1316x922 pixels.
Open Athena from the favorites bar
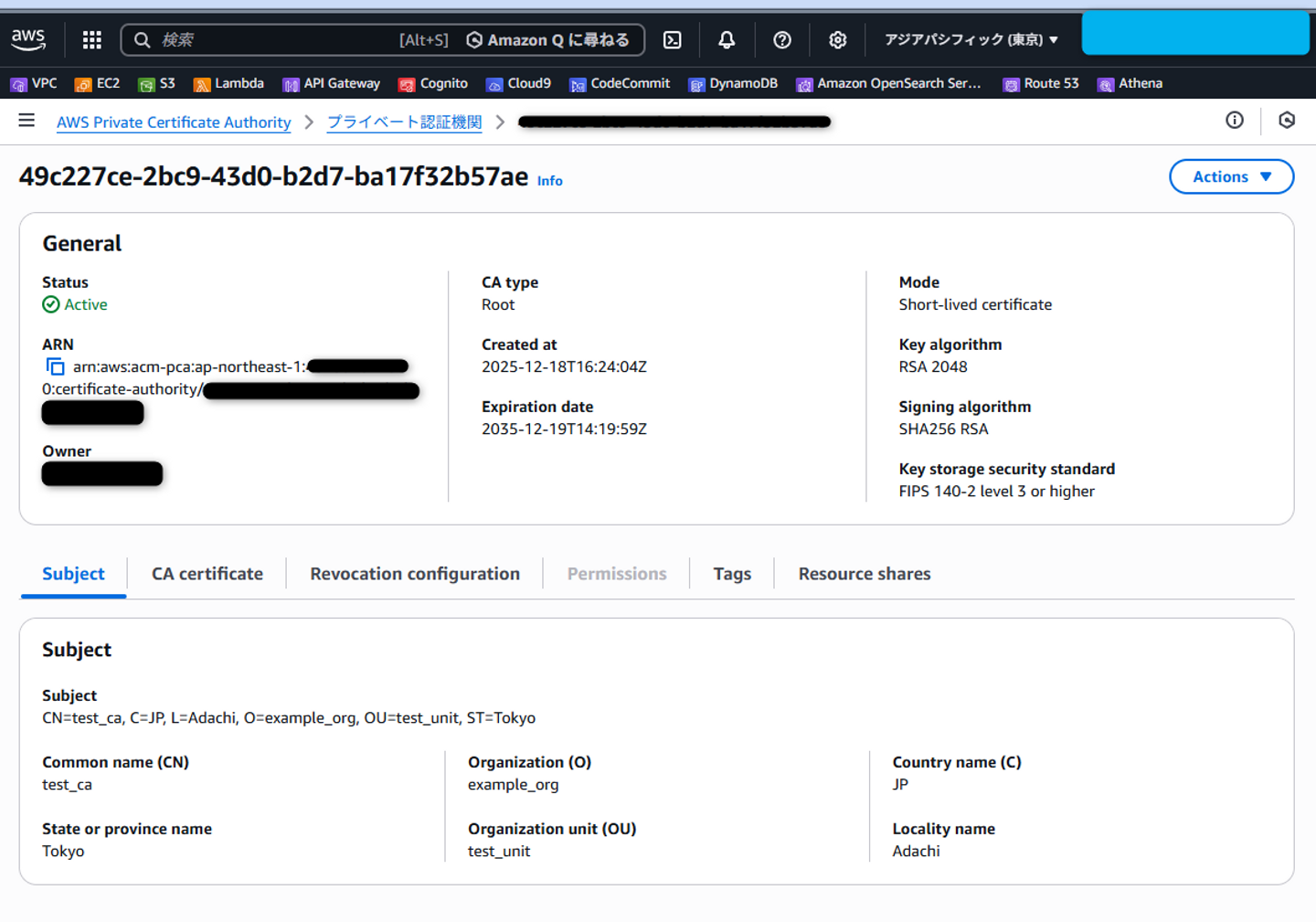point(1130,83)
